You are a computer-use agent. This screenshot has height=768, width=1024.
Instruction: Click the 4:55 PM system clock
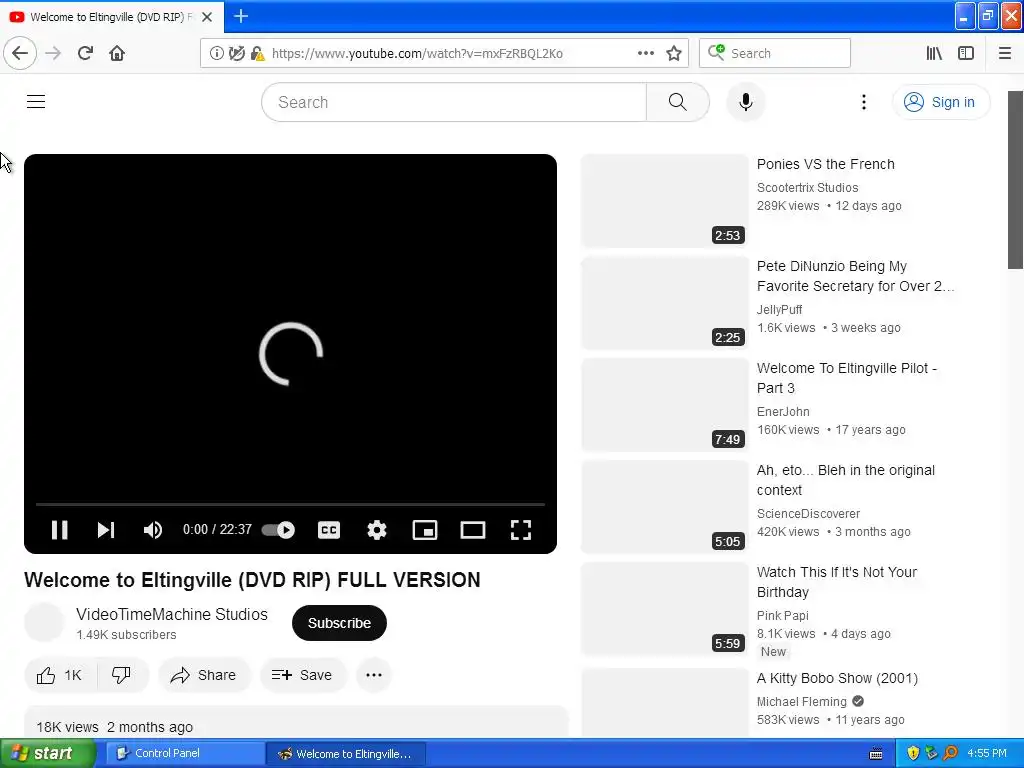987,754
